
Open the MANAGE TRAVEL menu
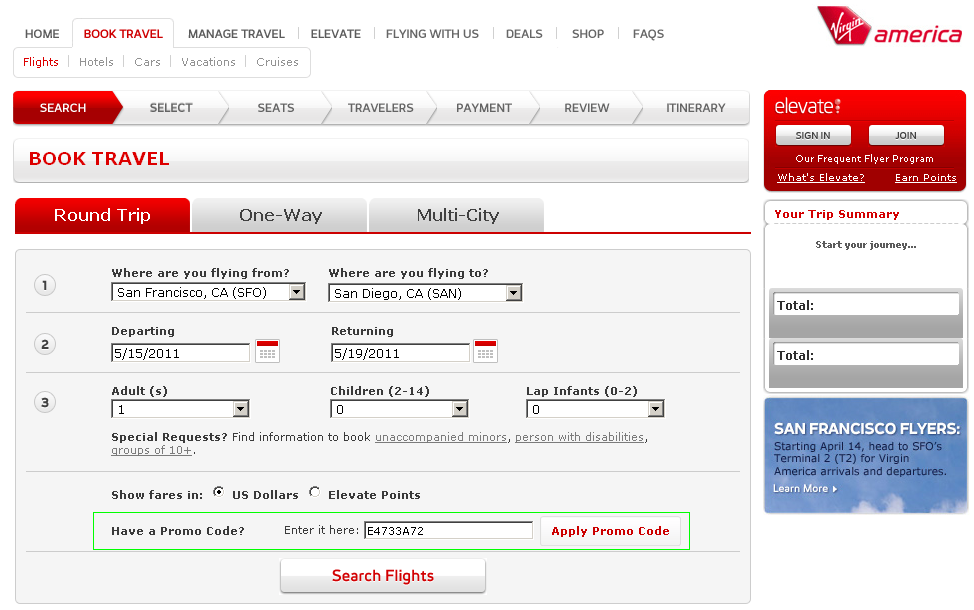point(236,34)
